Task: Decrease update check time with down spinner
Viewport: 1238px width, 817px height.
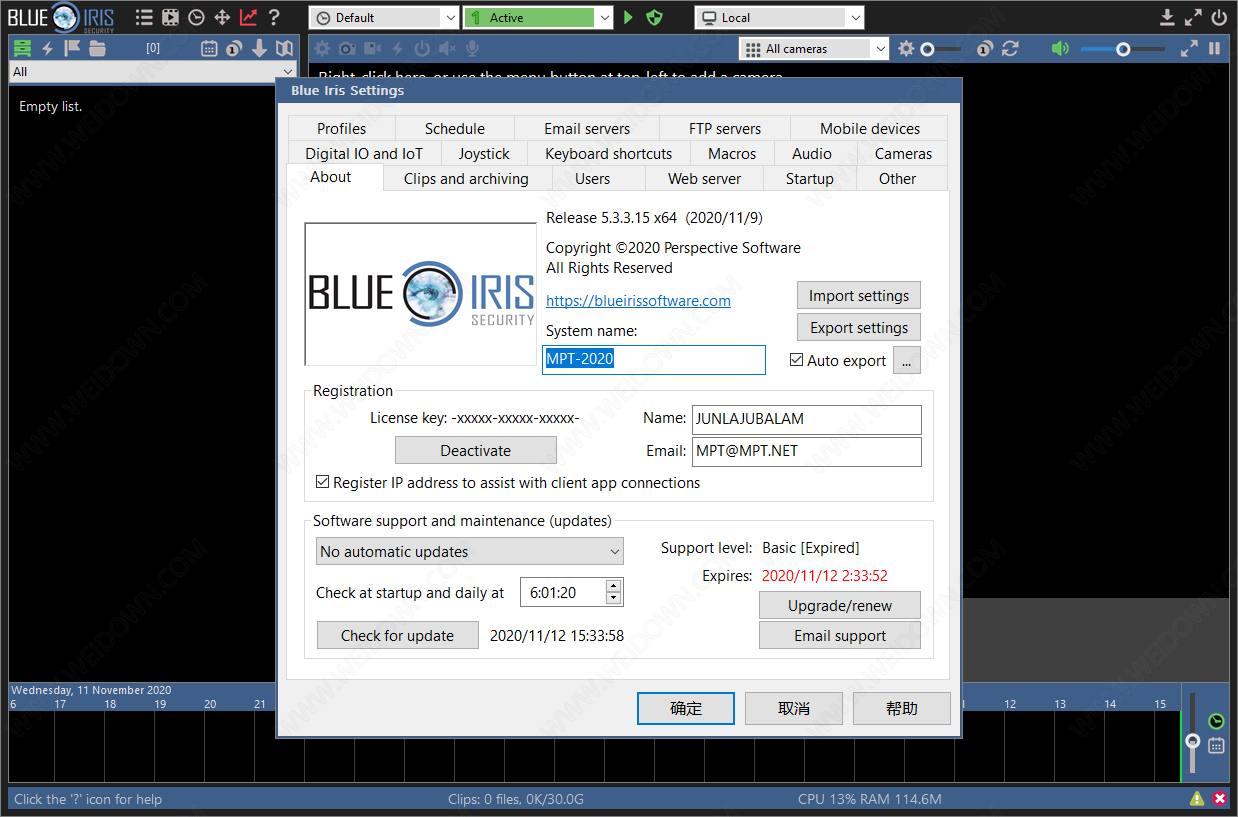Action: click(614, 598)
